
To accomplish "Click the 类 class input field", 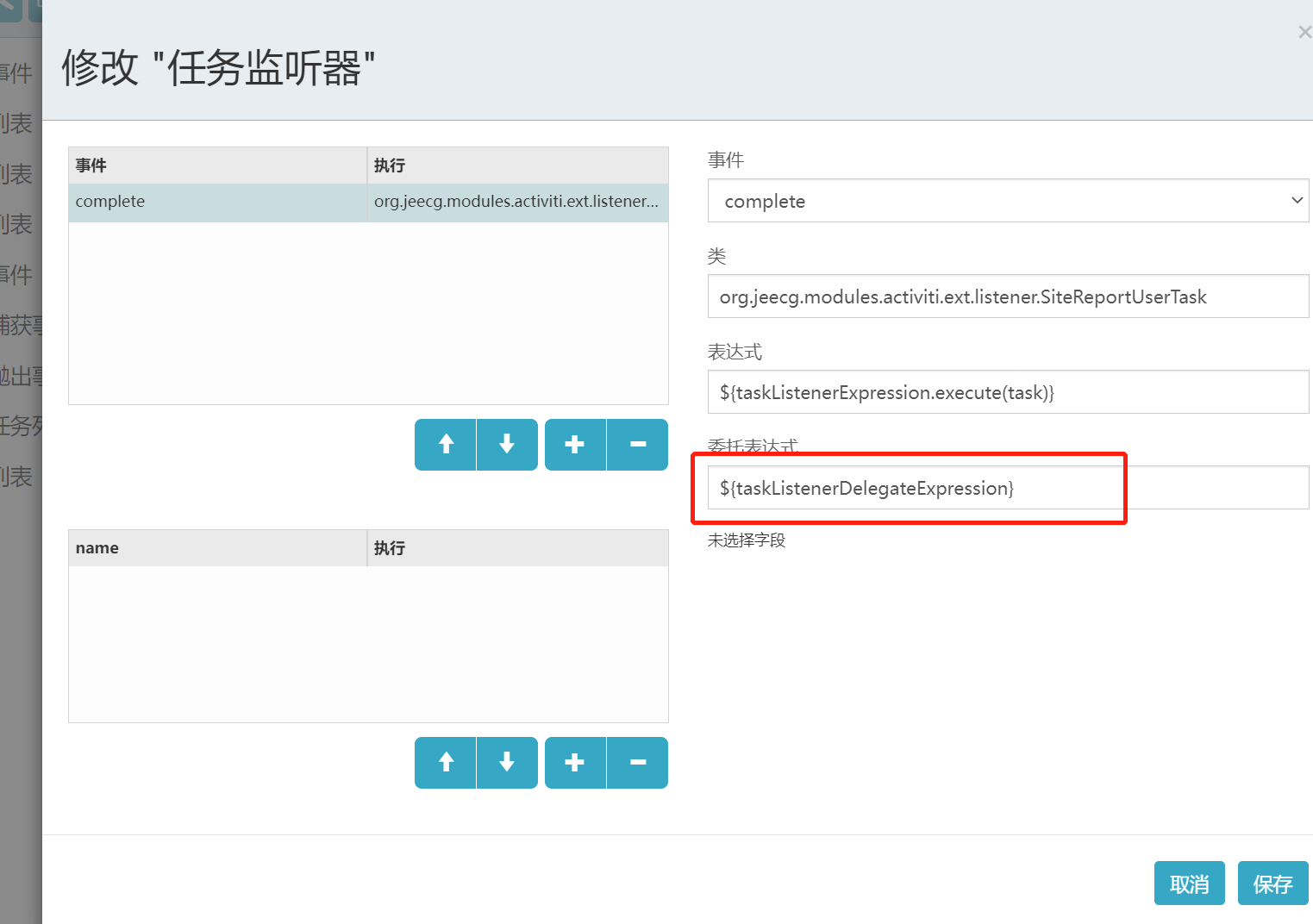I will [1007, 296].
